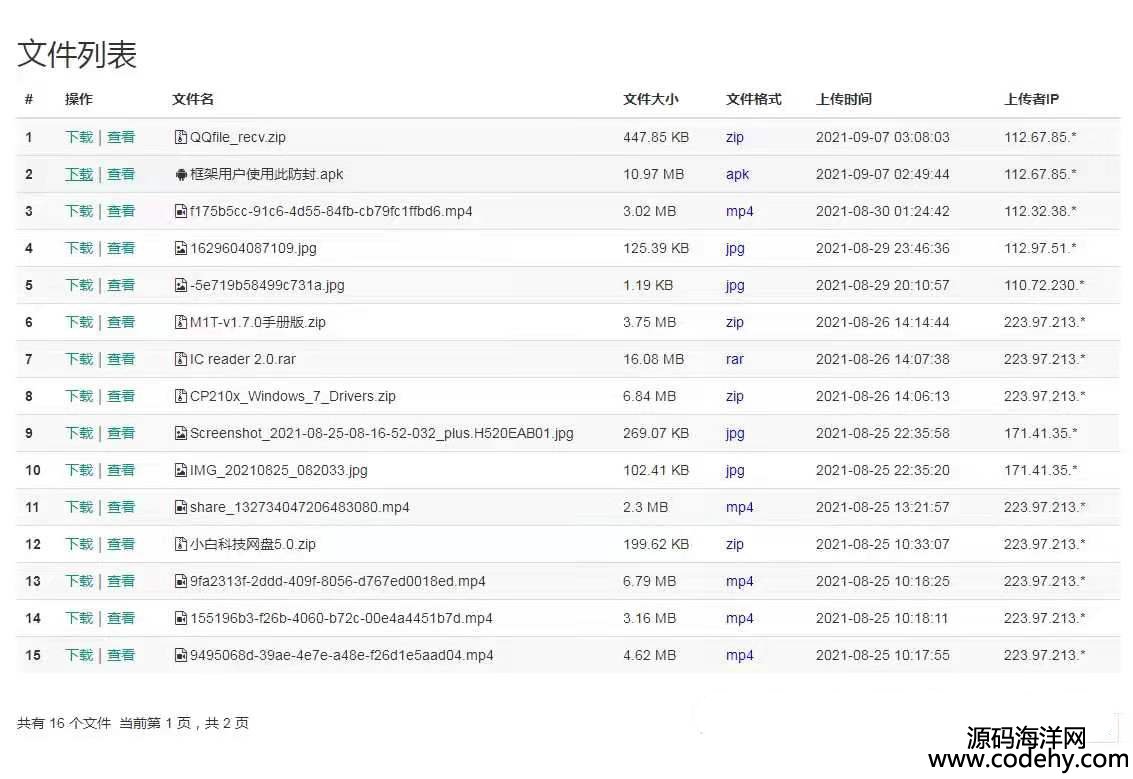Click upload time 2021-08-25 10:17:55

882,655
